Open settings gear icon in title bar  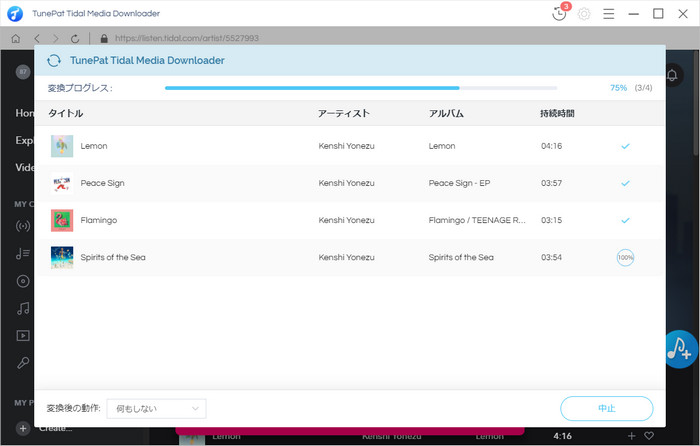tap(584, 14)
